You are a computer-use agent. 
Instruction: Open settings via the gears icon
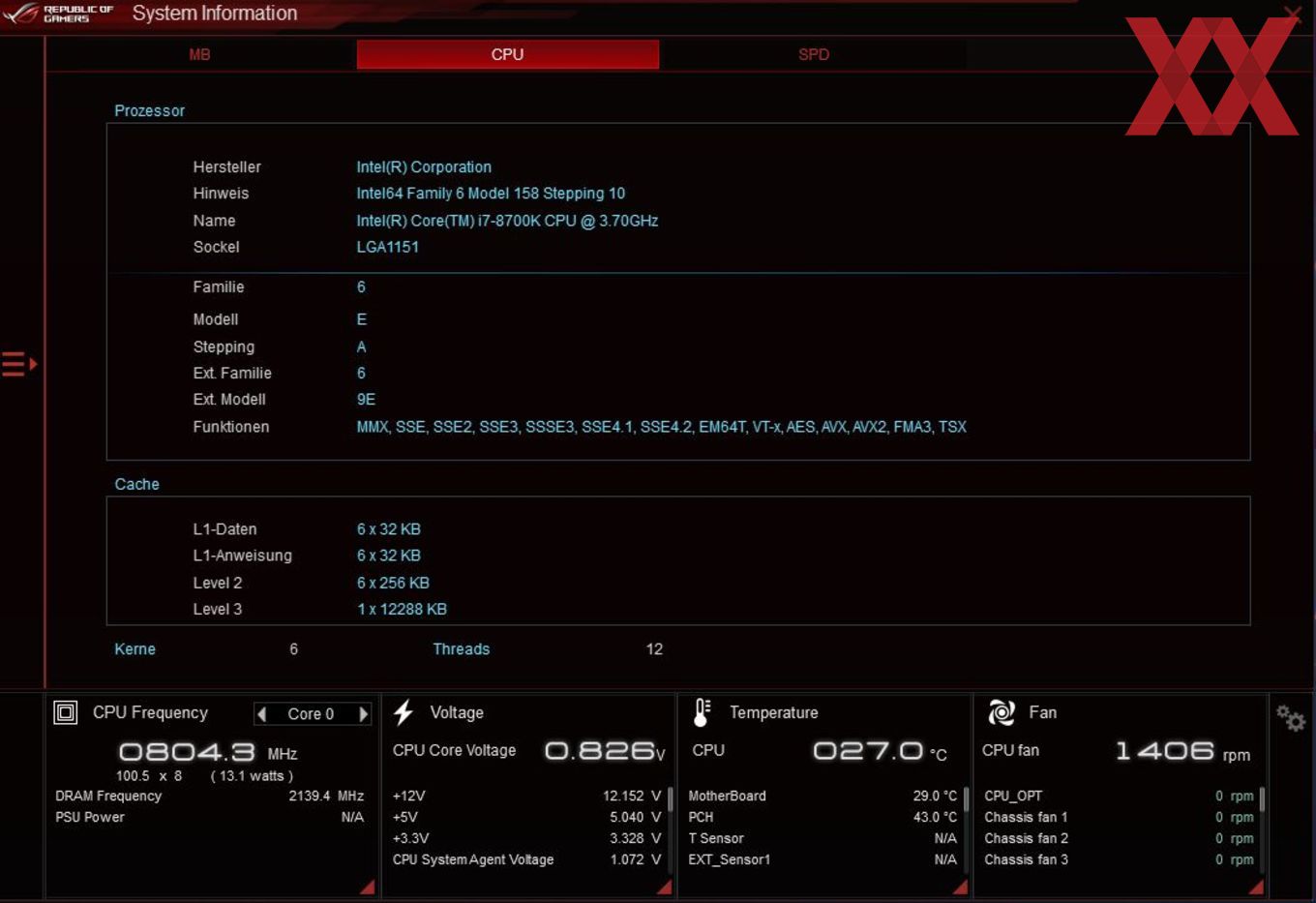point(1291,717)
